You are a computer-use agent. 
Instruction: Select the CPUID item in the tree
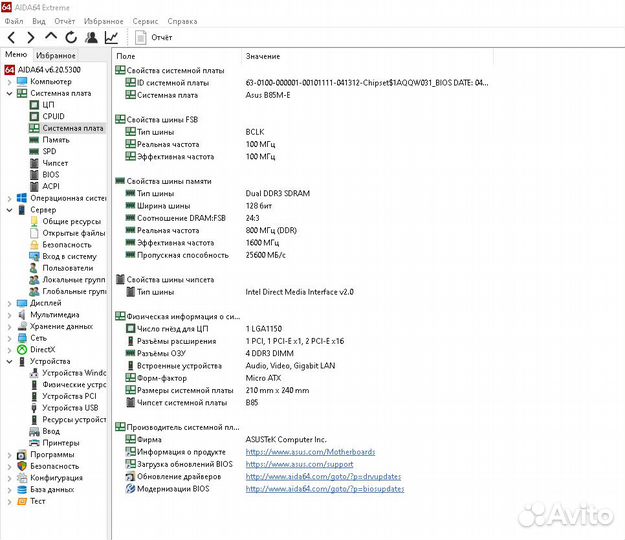[53, 116]
